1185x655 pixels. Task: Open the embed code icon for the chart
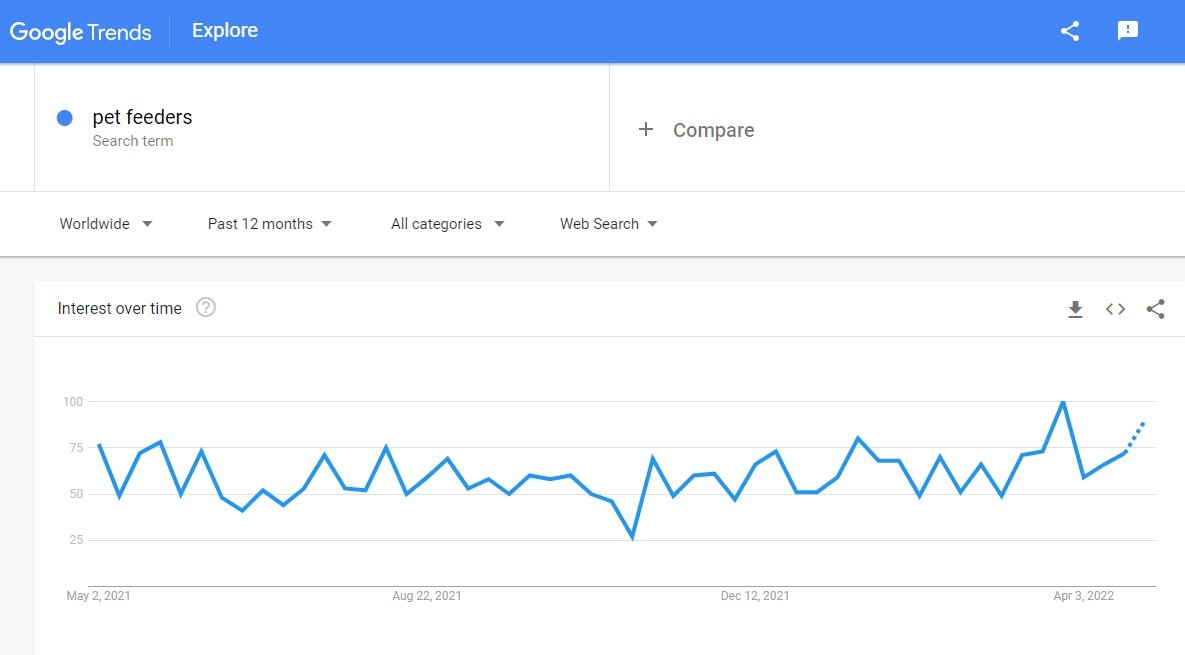1115,309
